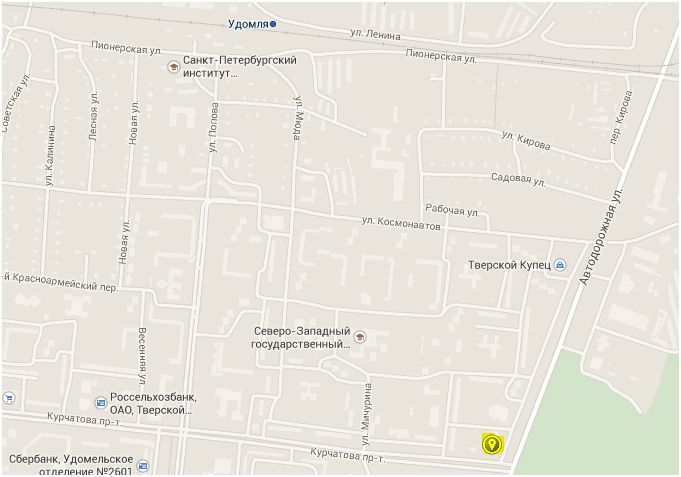Viewport: 681px width, 477px height.
Task: Click the ул. Космонавтов street label
Action: point(401,224)
